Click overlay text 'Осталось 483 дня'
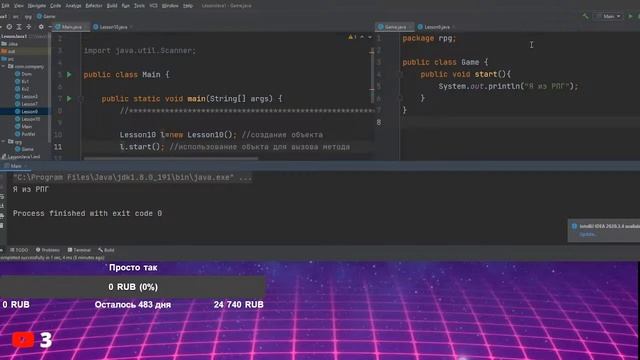 click(x=133, y=304)
